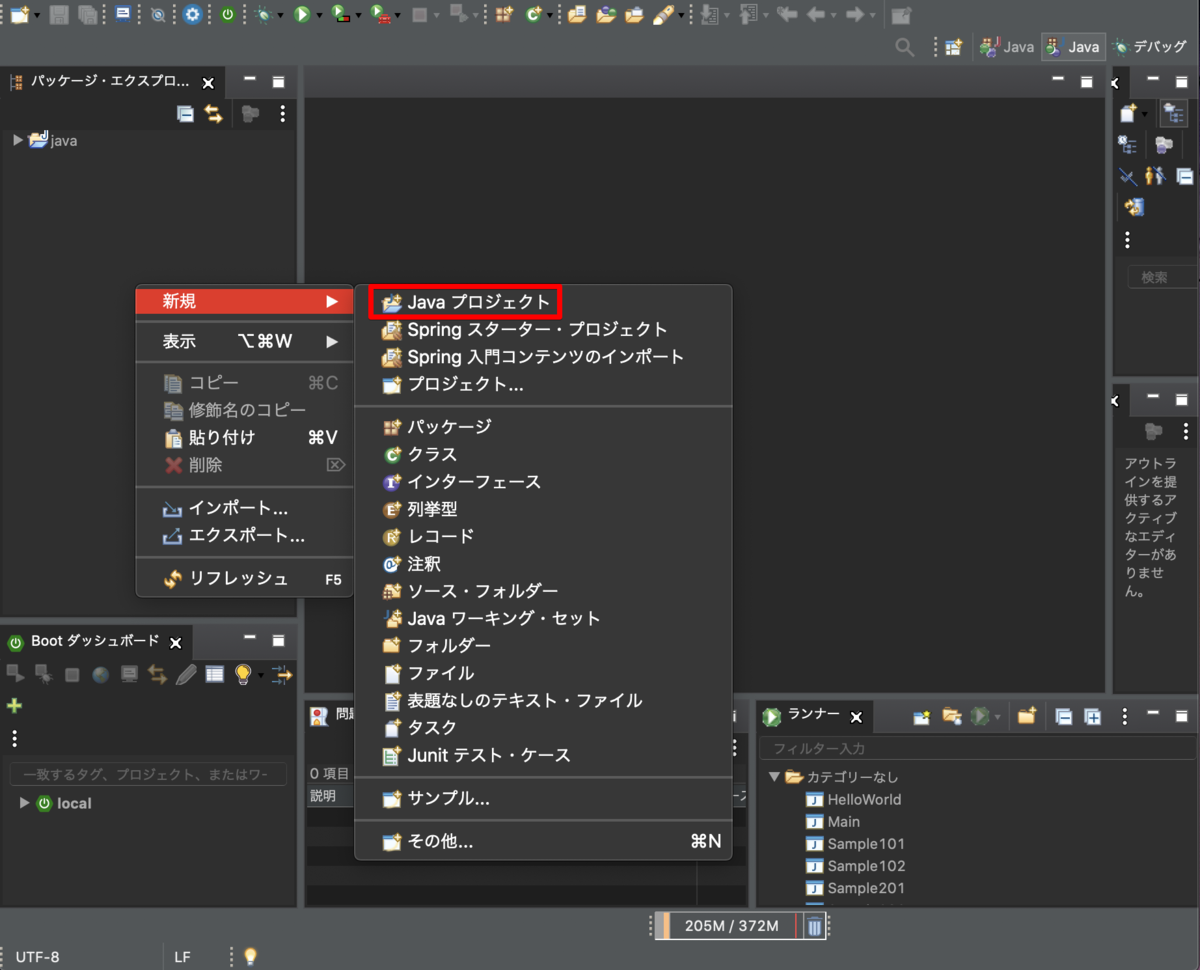
Task: Click the blue gear icon in toolbar
Action: (192, 15)
